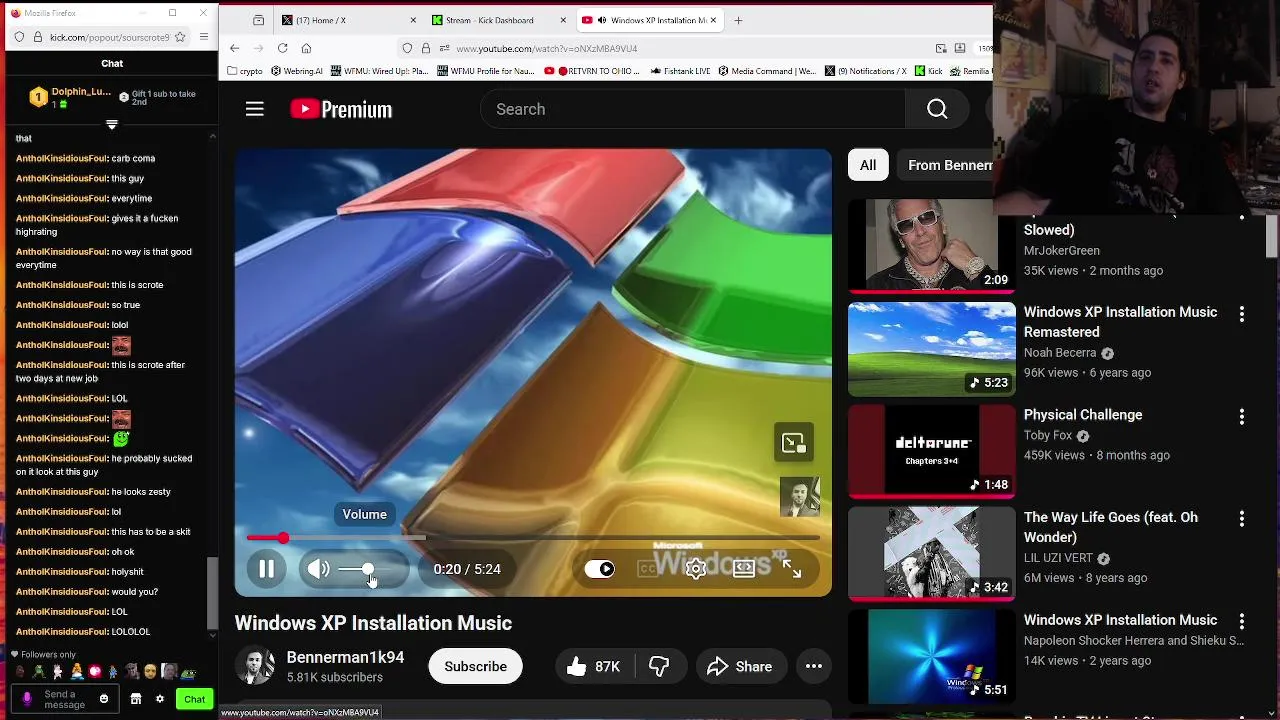Switch to the Home / X browser tab
The image size is (1280, 720).
tap(348, 20)
